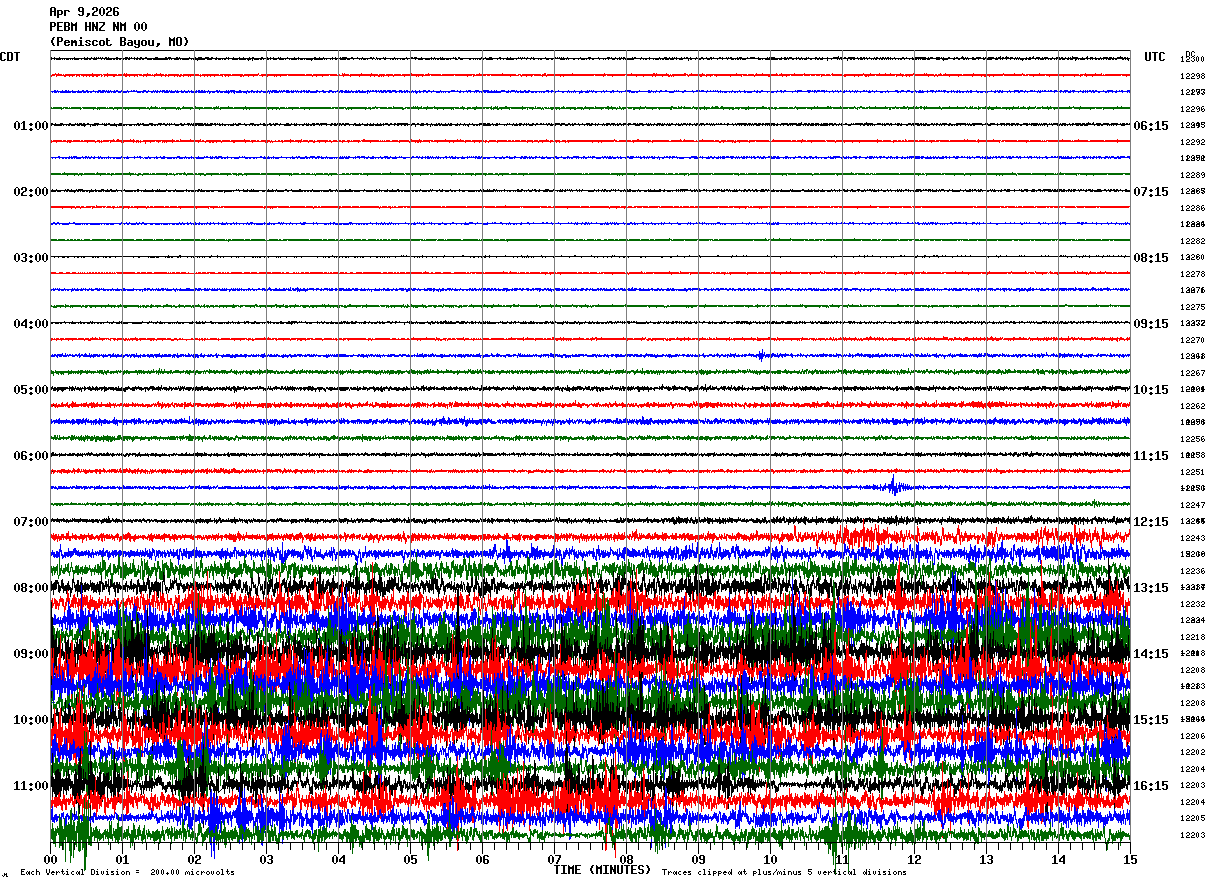Select the 12:15 UTC time label
The width and height of the screenshot is (1210, 886).
[1151, 522]
